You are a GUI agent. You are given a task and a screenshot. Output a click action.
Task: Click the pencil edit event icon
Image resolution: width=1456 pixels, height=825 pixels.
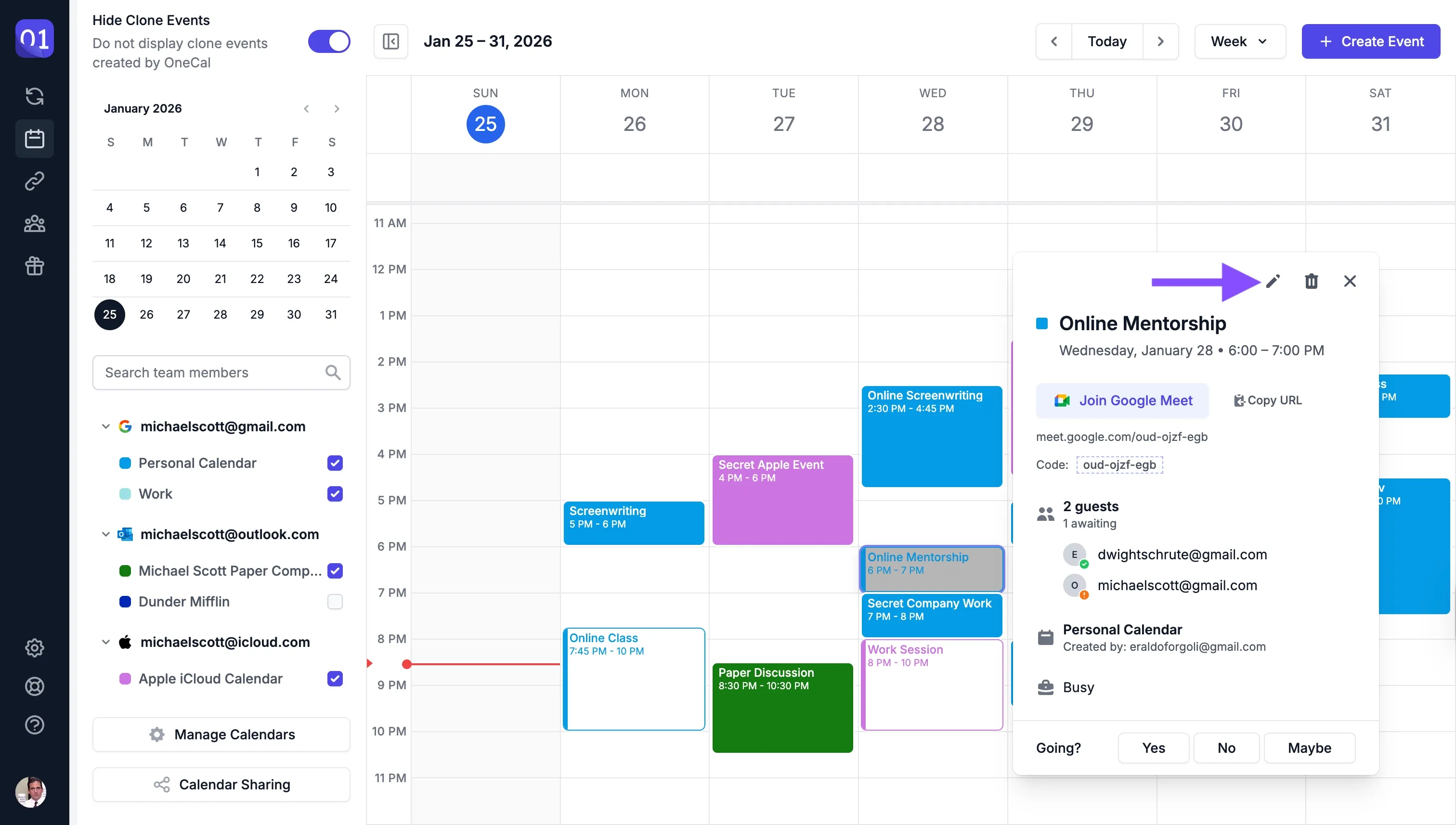click(x=1273, y=281)
